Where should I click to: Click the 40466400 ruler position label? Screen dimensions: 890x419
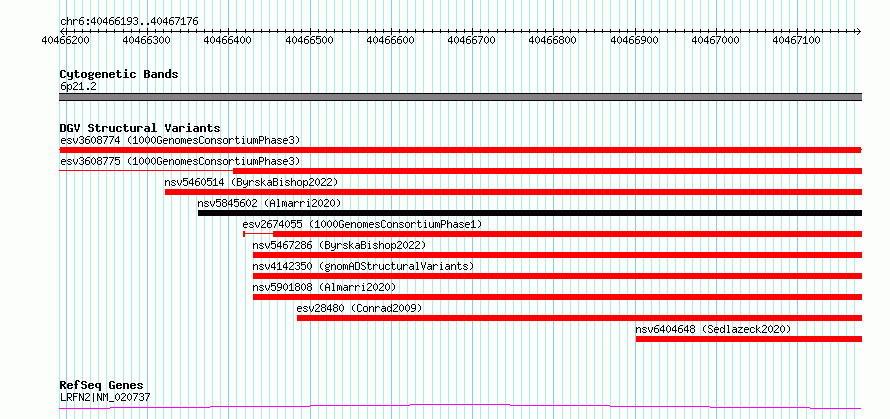coord(228,40)
